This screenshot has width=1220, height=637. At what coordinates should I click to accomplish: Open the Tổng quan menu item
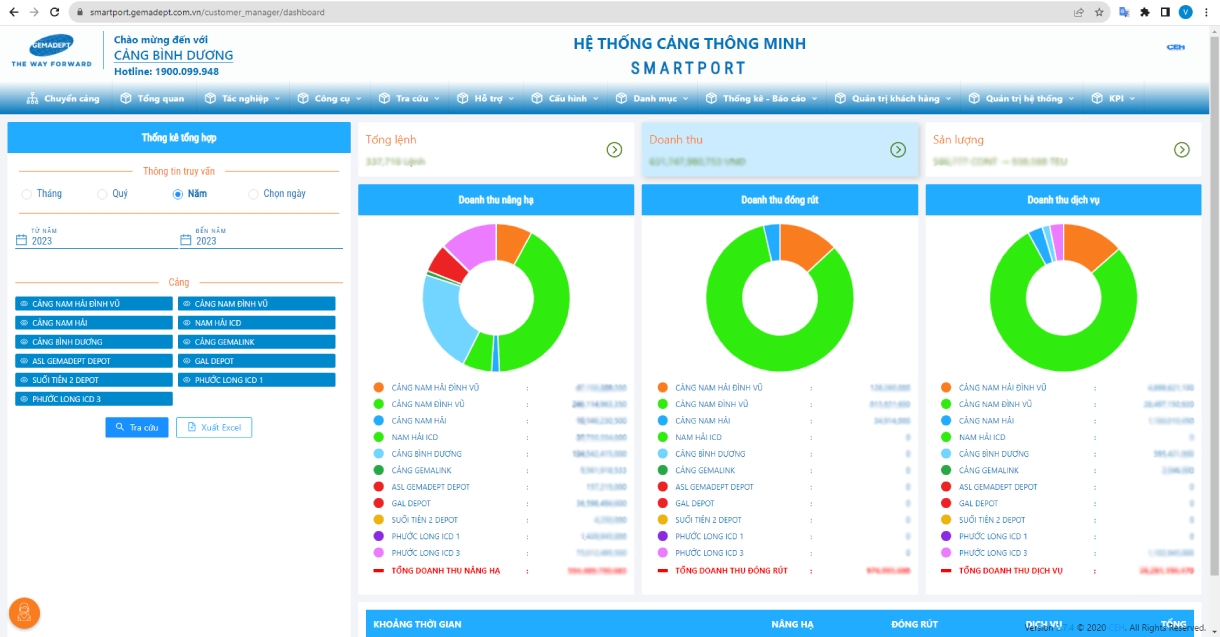tap(152, 98)
